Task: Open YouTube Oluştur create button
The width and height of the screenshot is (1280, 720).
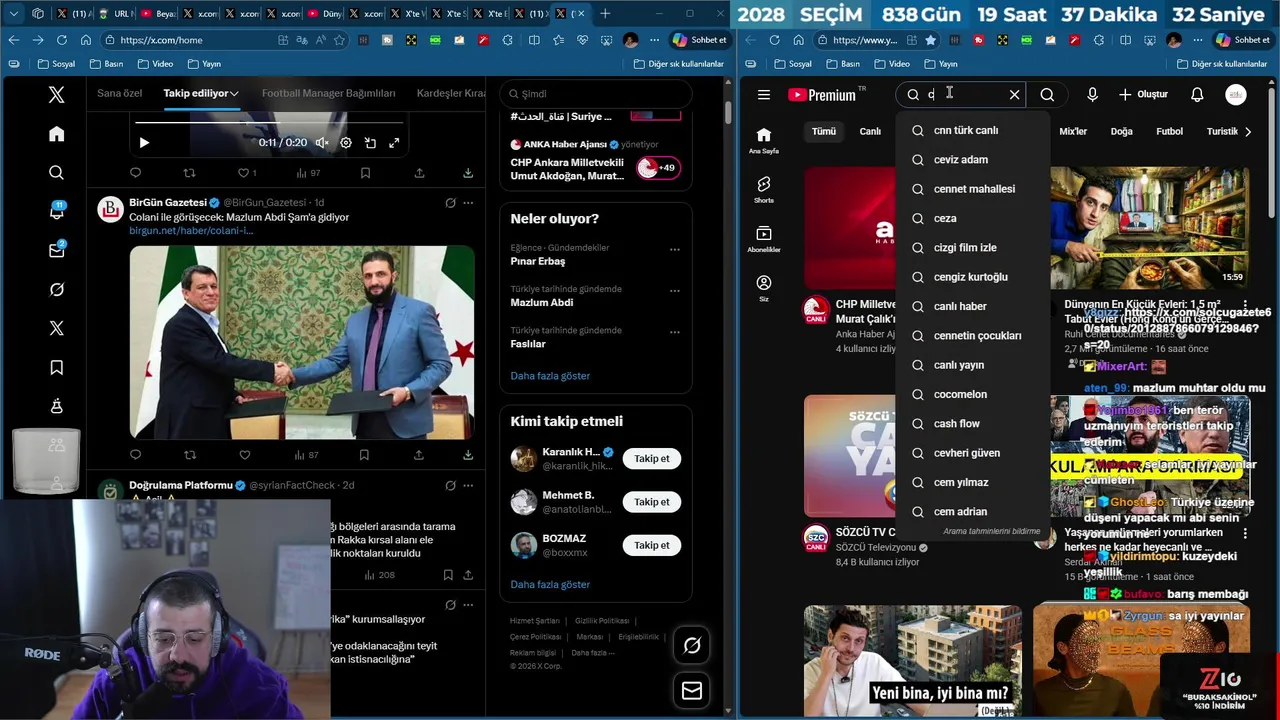Action: 1143,95
